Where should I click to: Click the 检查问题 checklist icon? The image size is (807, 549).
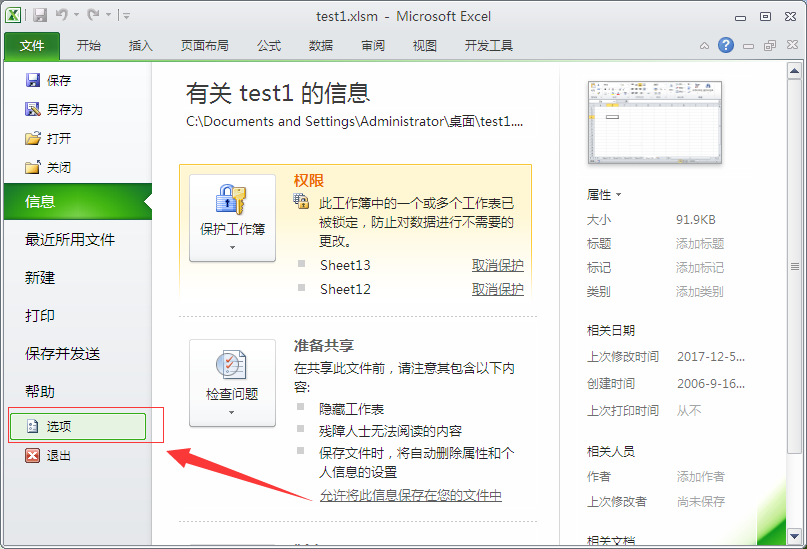coord(231,365)
